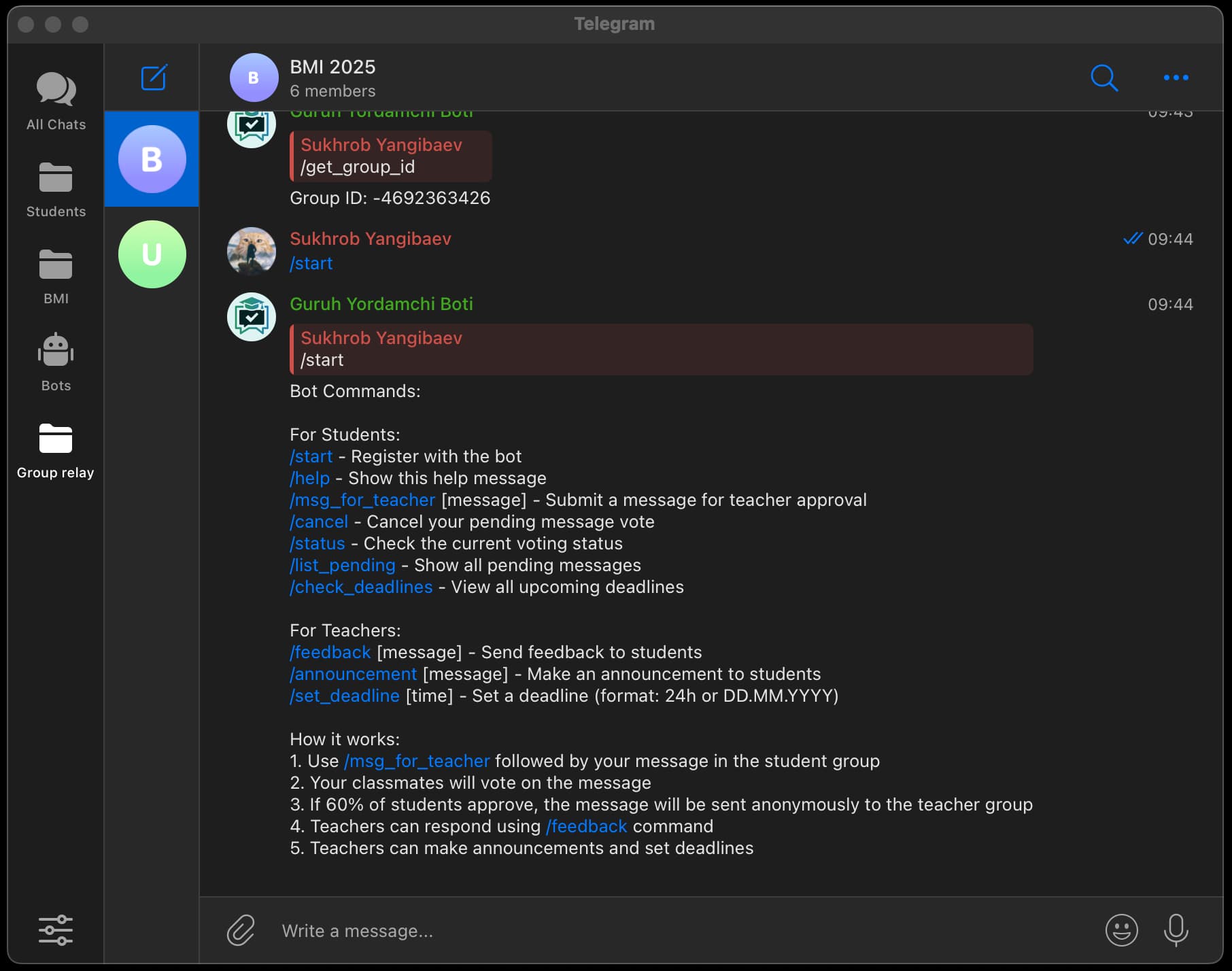
Task: Click /msg_for_teacher in the Students list
Action: coord(362,500)
